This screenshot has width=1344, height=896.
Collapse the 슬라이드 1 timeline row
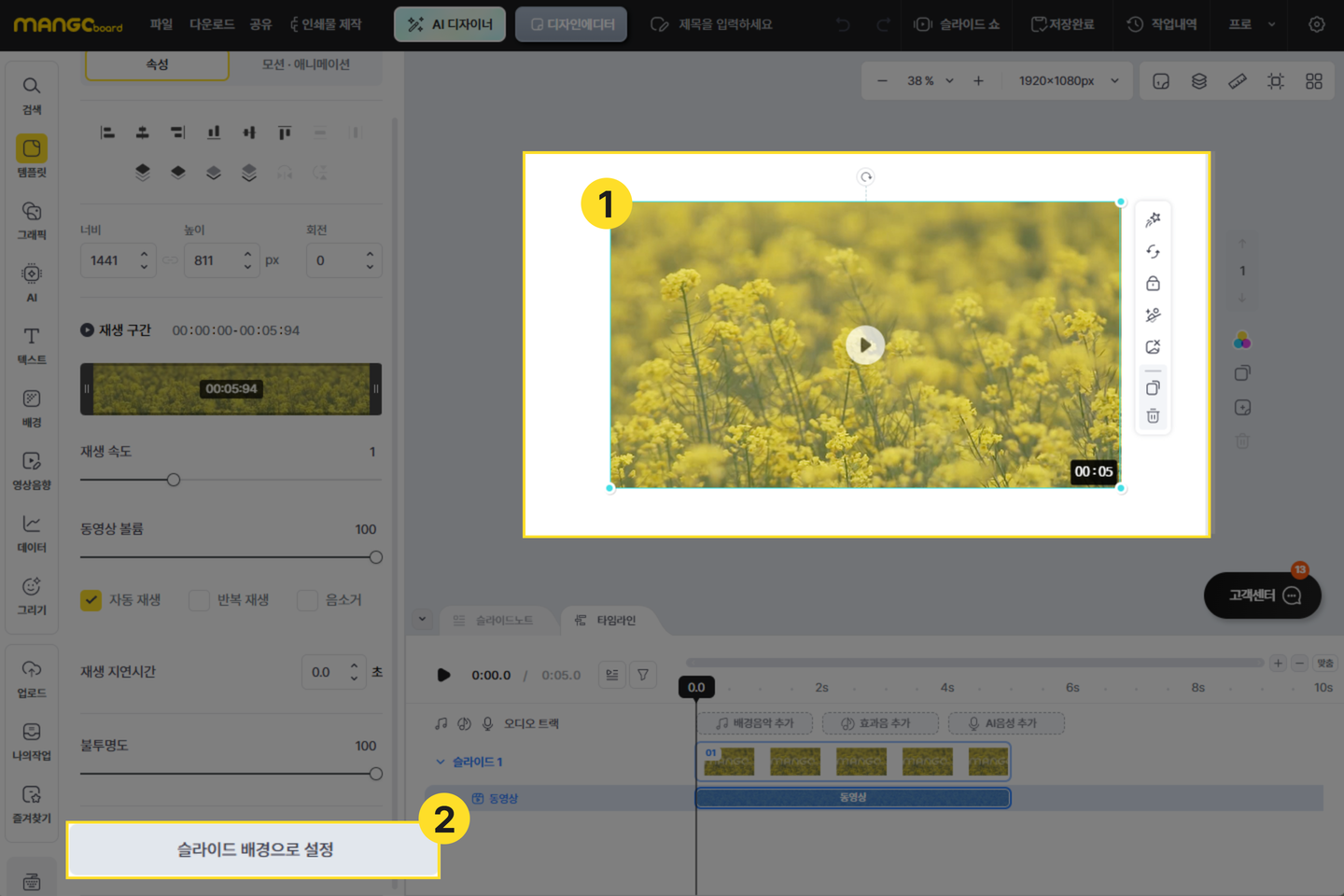point(441,762)
